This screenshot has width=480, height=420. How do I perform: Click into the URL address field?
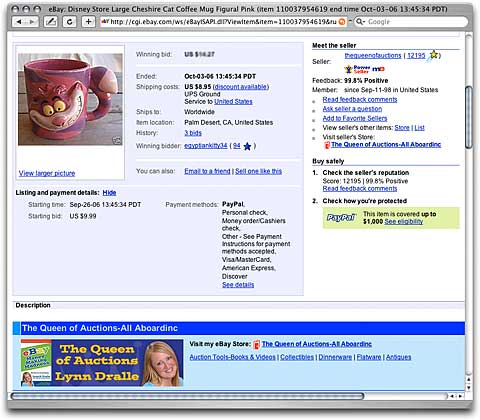223,22
